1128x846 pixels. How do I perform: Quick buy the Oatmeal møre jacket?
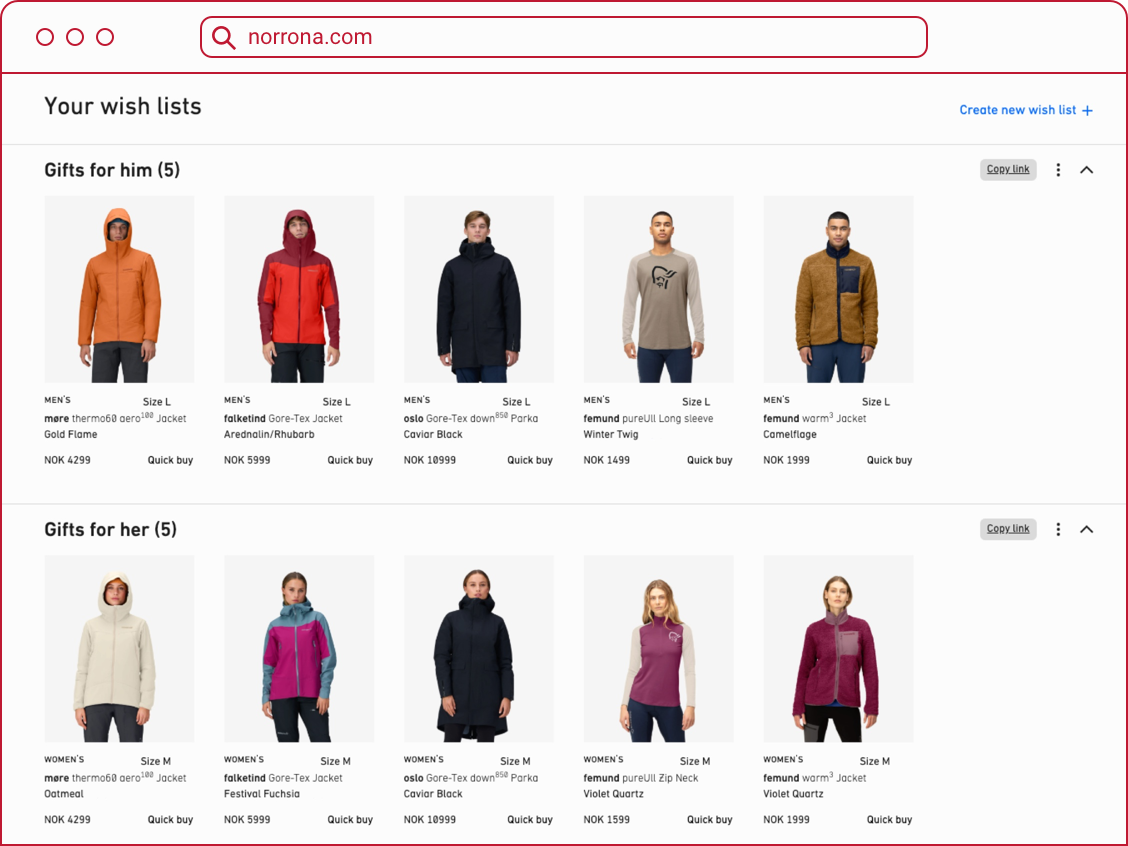point(170,820)
